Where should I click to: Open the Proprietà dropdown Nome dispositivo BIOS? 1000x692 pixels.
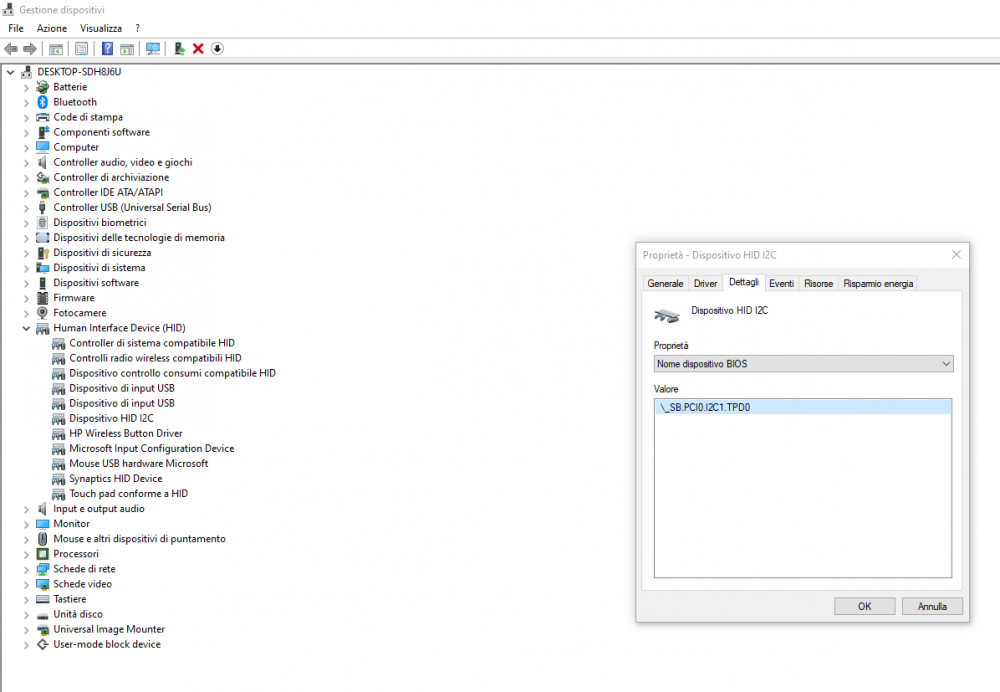point(803,364)
